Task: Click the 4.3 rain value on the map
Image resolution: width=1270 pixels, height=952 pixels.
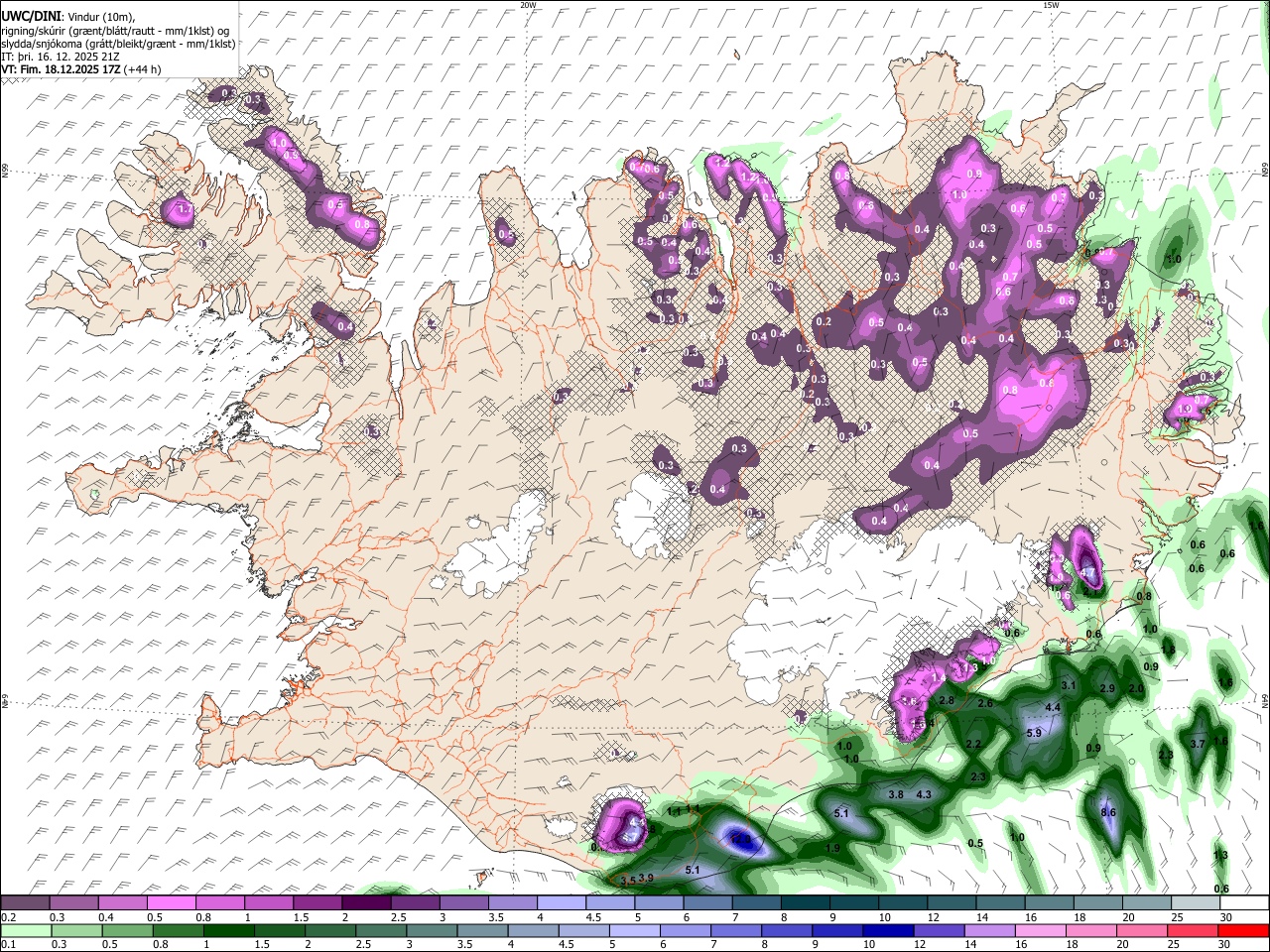Action: tap(924, 794)
